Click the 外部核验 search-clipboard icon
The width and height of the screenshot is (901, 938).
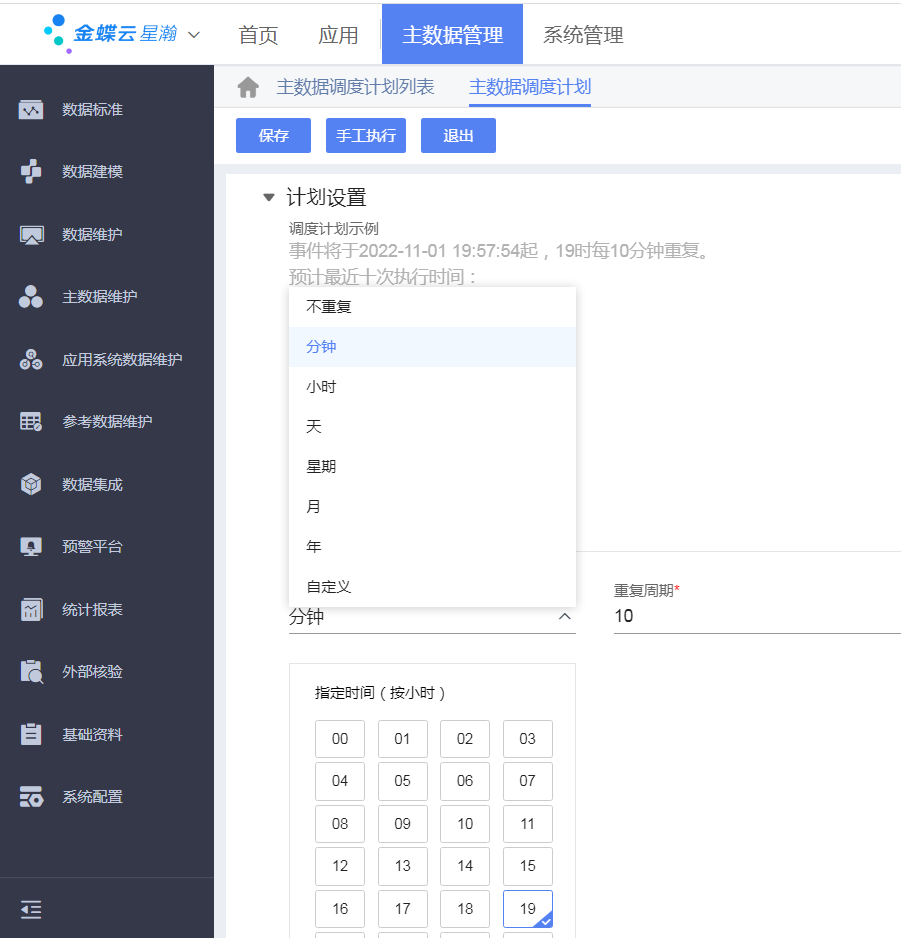click(x=31, y=671)
